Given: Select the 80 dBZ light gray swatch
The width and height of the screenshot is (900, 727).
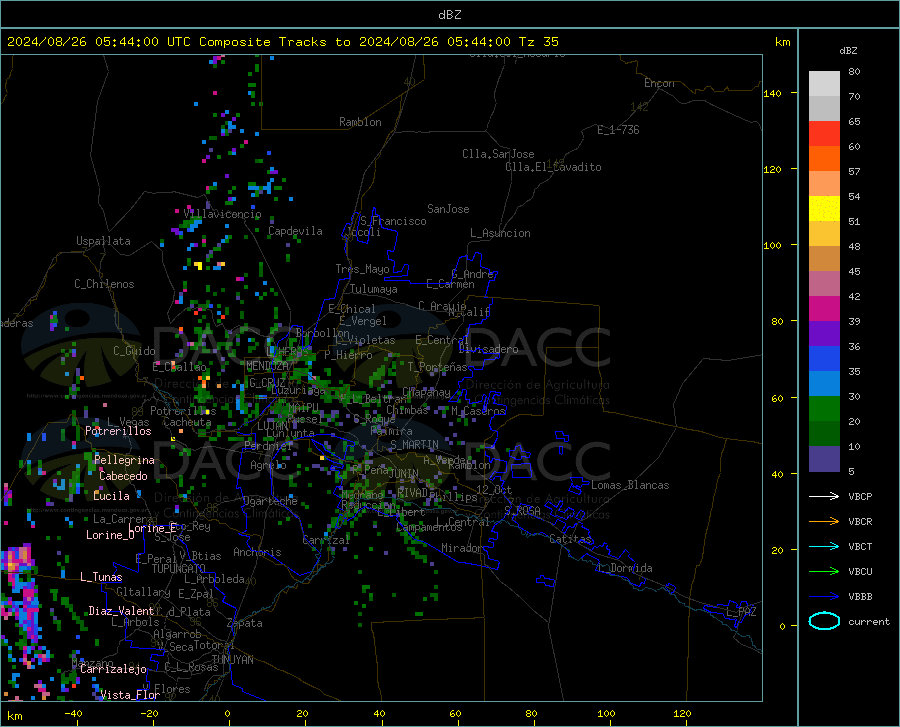Looking at the screenshot, I should click(x=824, y=84).
